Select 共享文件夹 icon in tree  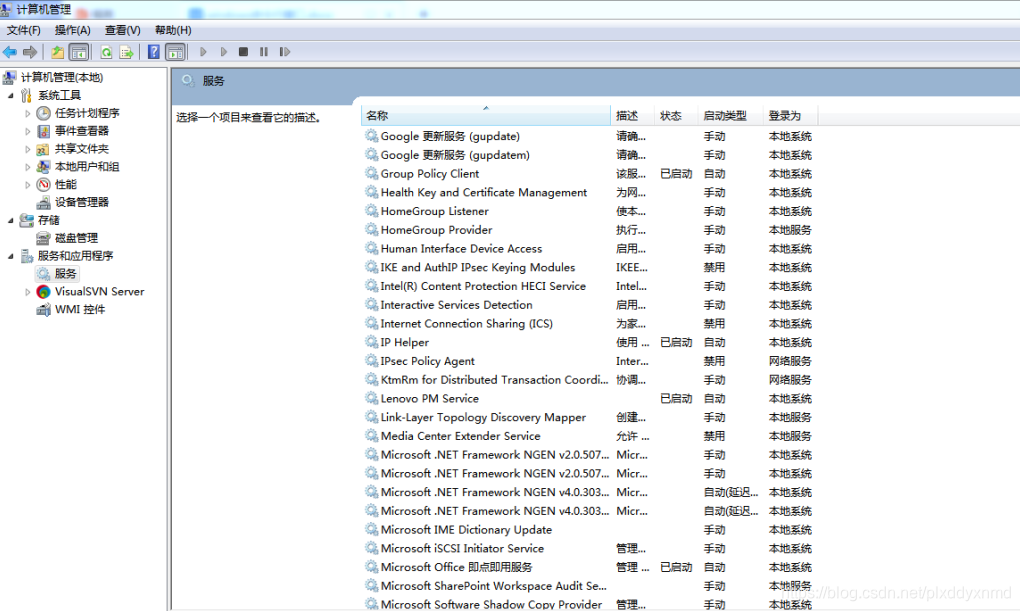click(44, 149)
